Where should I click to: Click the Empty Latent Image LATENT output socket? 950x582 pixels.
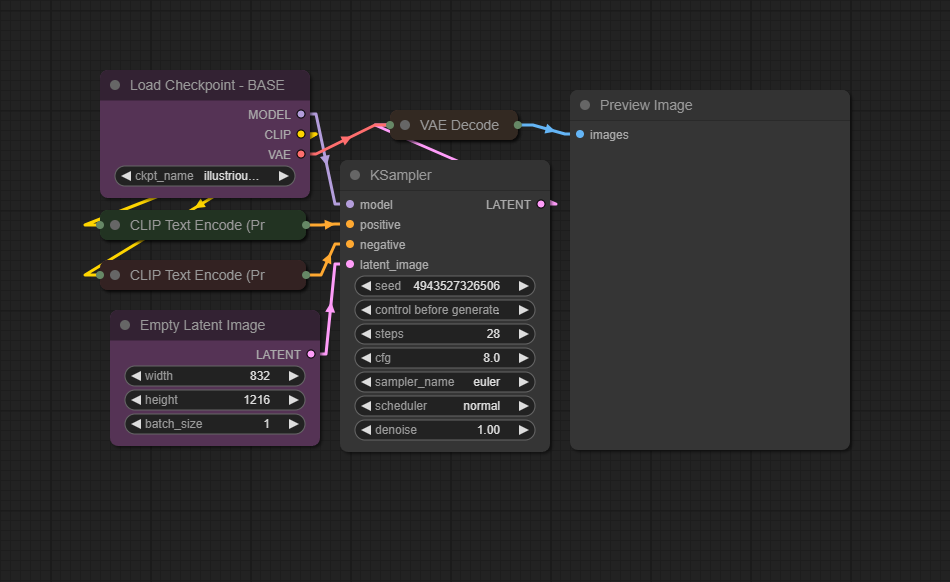(x=311, y=354)
